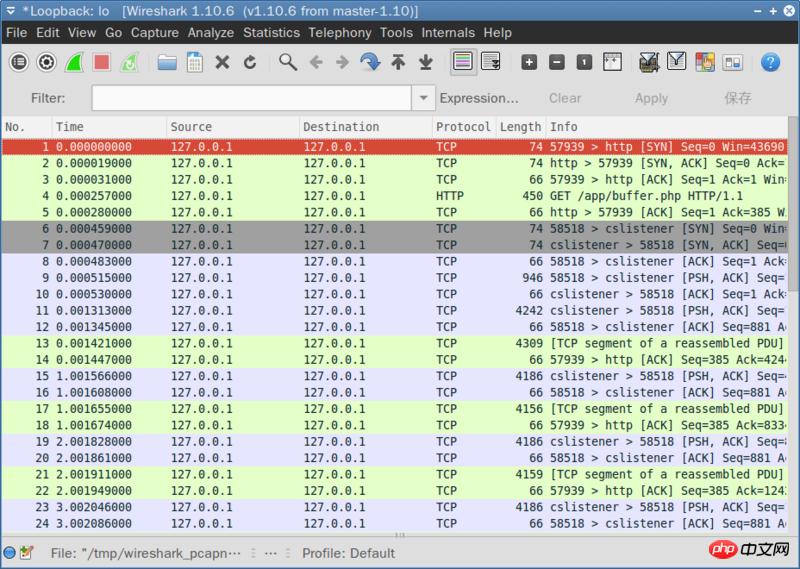The height and width of the screenshot is (569, 800).
Task: Open the Capture menu
Action: 155,33
